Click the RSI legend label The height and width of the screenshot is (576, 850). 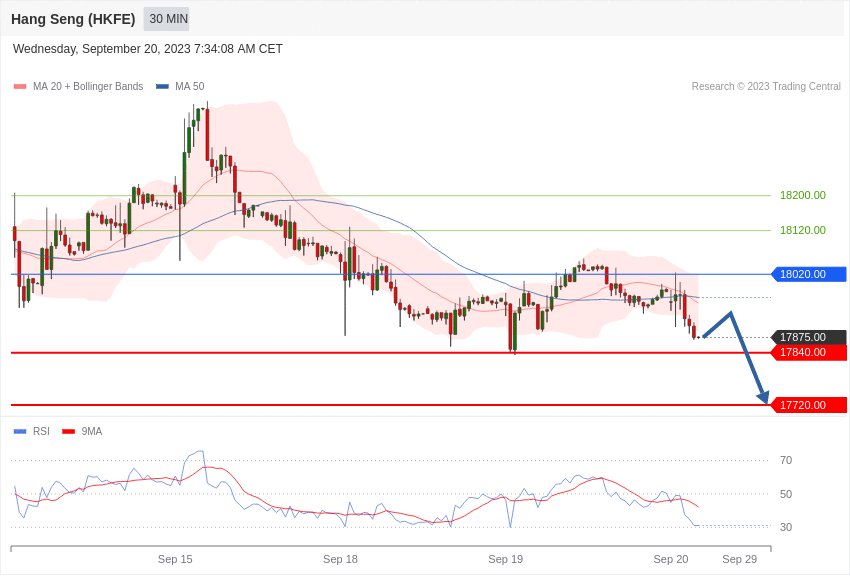[41, 432]
